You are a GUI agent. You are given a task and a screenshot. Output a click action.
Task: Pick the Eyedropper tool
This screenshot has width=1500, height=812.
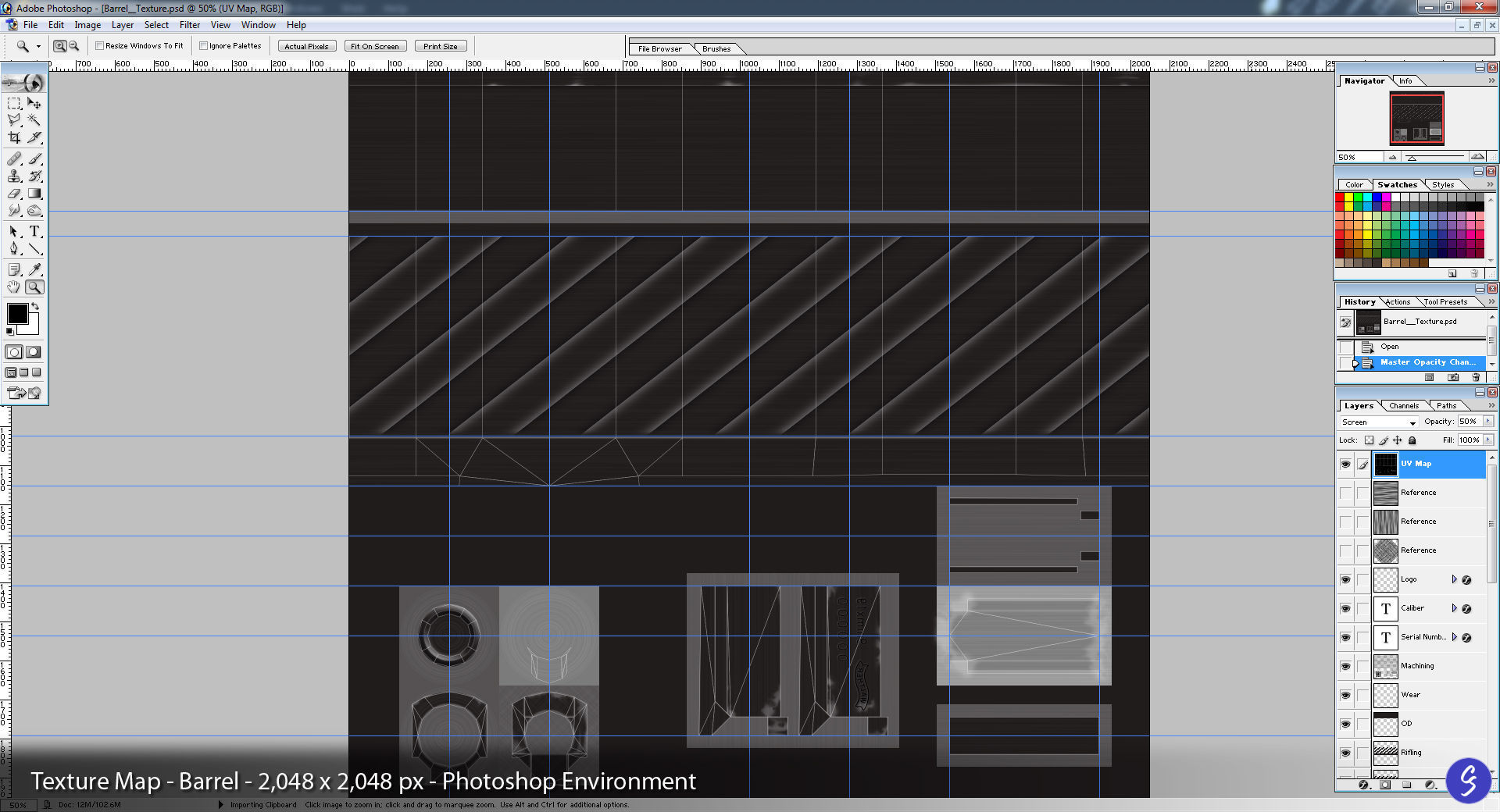point(34,269)
